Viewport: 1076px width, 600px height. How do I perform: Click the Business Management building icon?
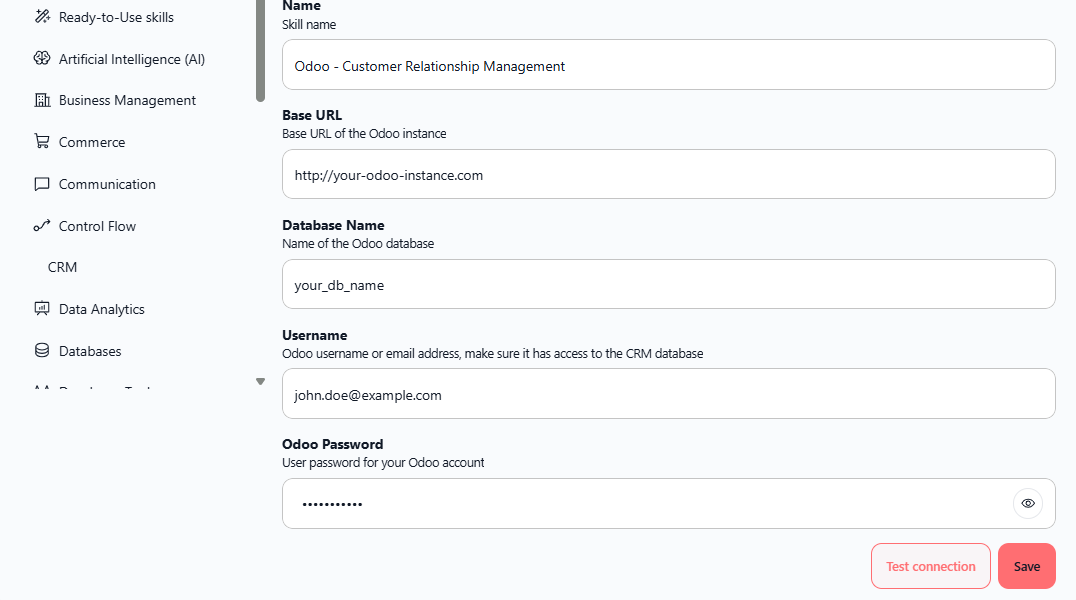(42, 100)
